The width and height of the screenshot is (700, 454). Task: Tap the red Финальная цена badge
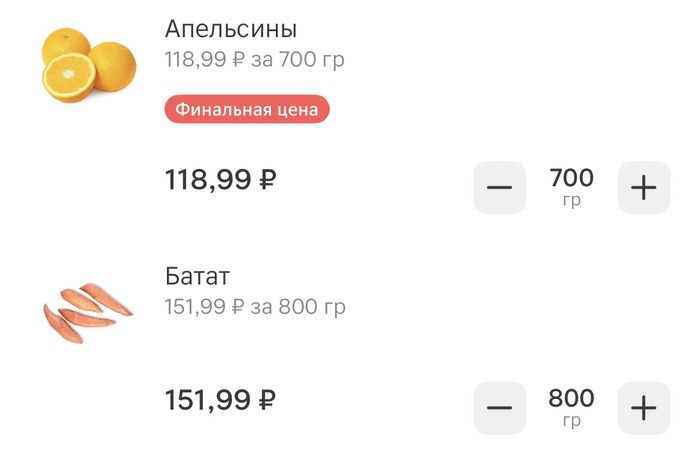246,109
